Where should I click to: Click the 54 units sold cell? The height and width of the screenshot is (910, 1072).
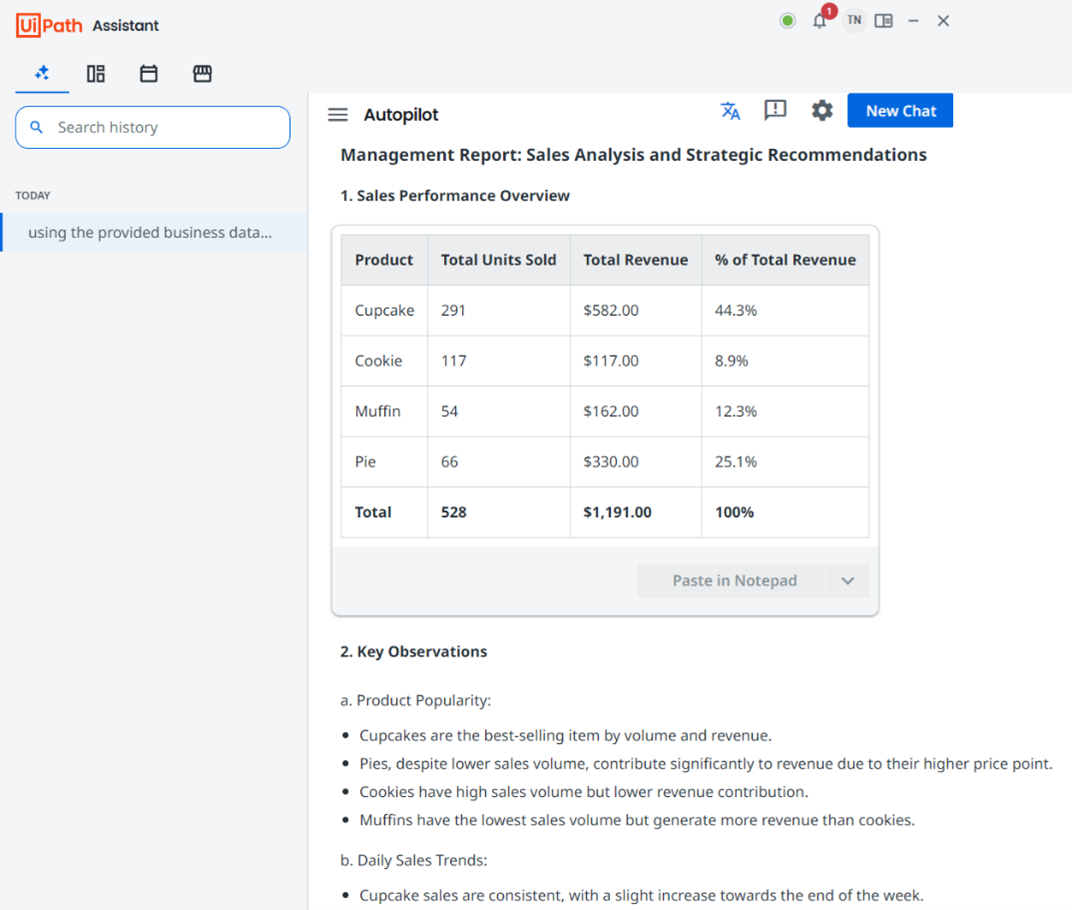point(499,412)
